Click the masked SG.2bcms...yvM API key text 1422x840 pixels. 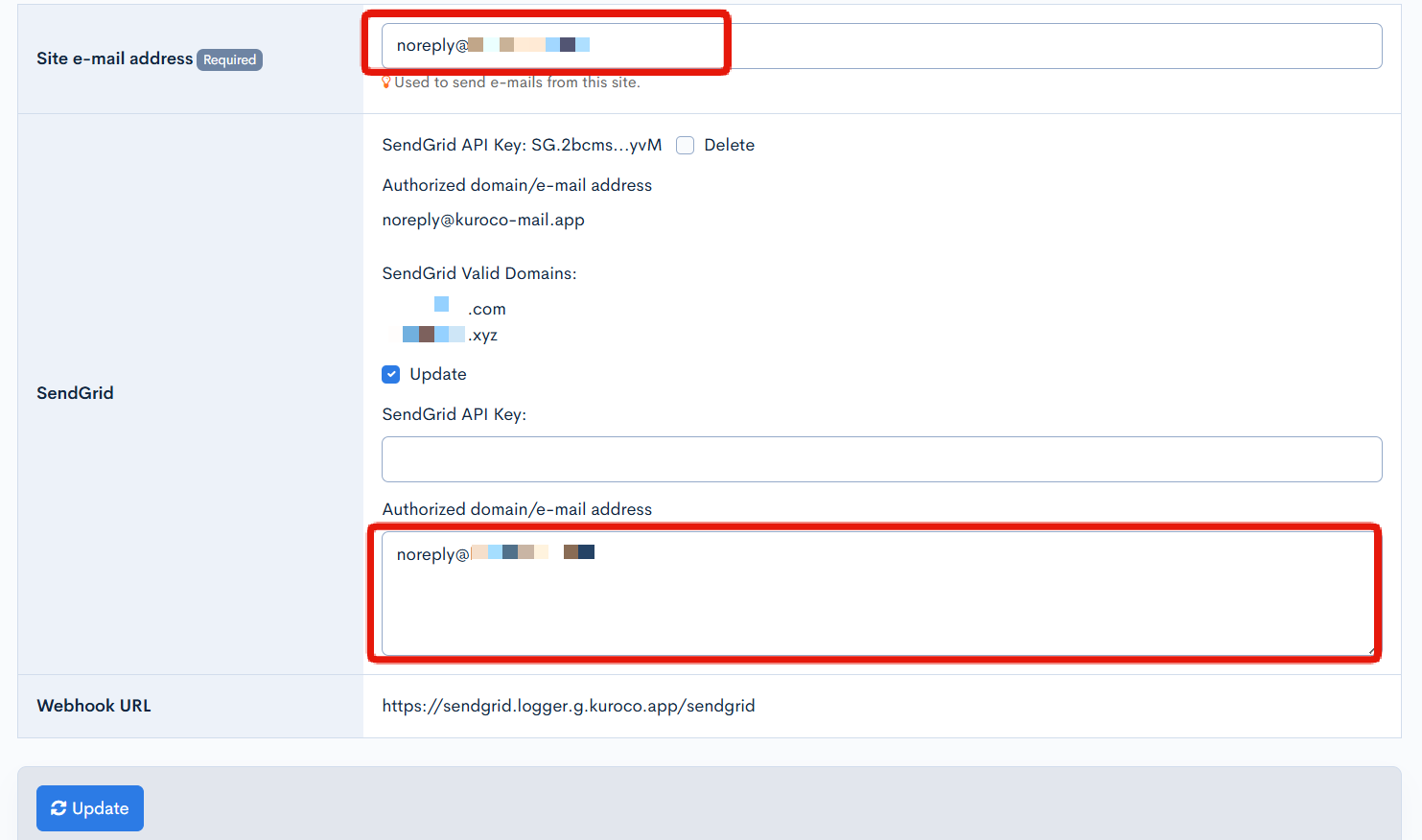point(596,146)
